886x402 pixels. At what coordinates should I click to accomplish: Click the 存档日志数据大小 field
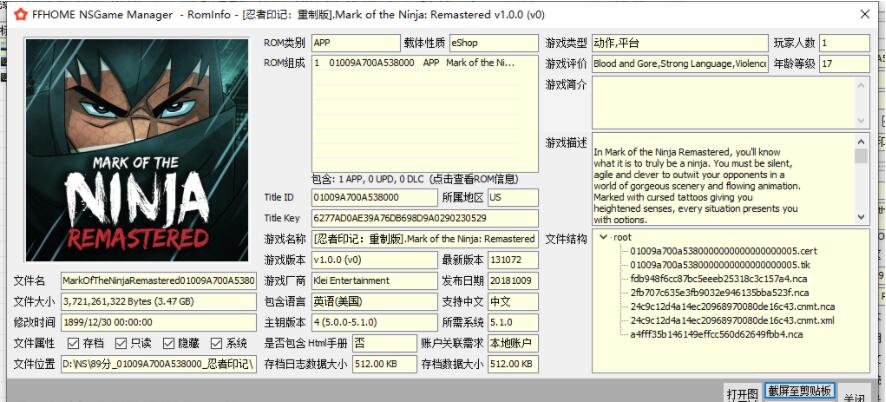384,364
